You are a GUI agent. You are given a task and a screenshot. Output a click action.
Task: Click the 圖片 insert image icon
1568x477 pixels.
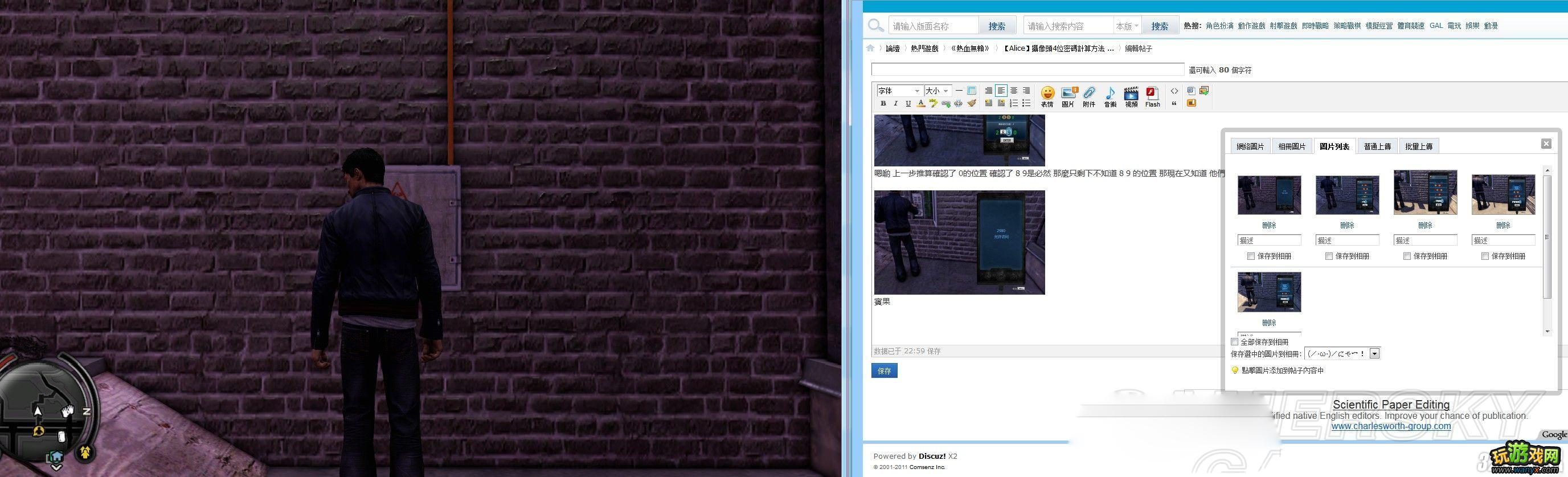1068,96
